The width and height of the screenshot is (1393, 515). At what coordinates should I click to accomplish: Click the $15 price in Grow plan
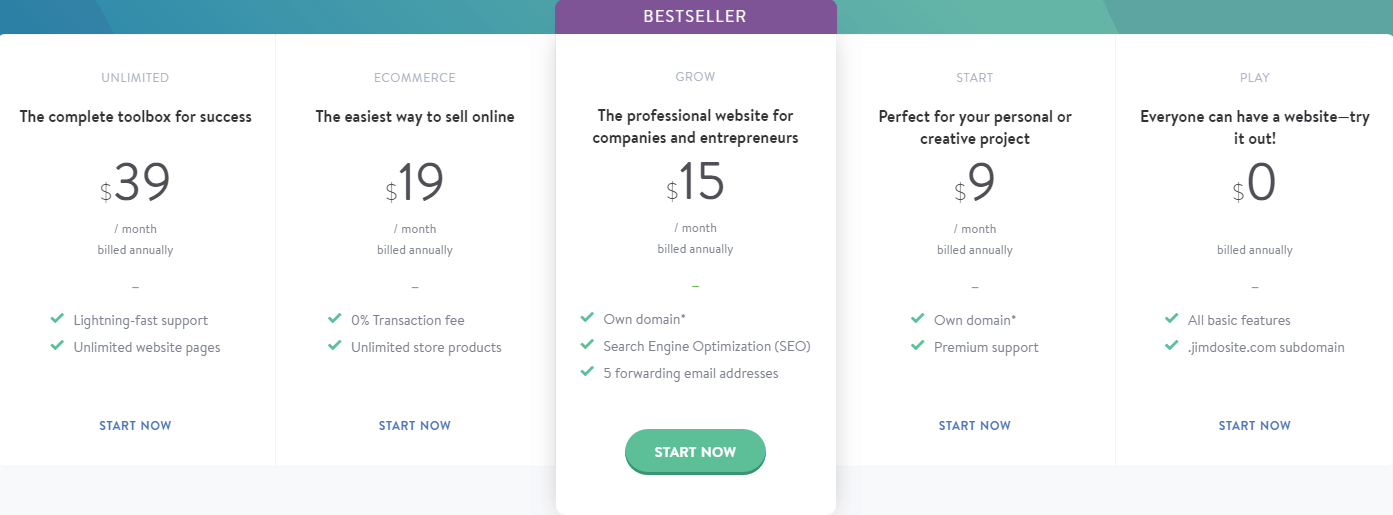(x=695, y=183)
